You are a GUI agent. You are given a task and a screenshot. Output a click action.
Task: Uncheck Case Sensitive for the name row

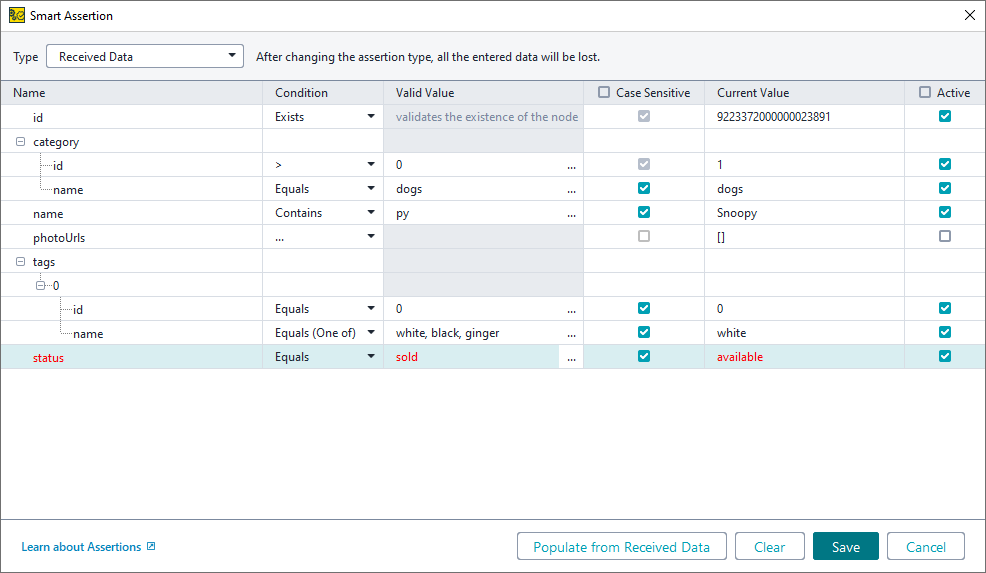click(x=644, y=213)
